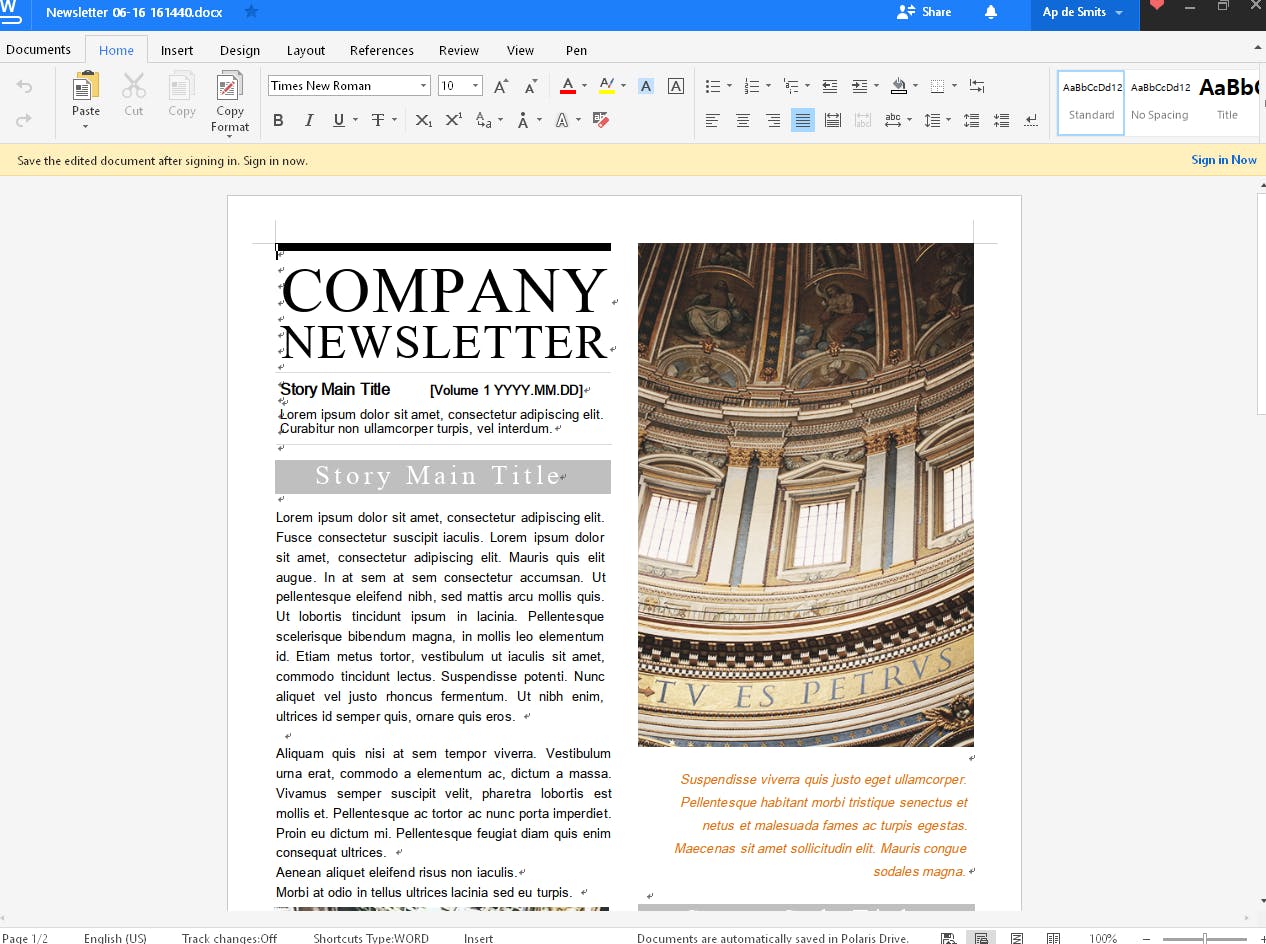The height and width of the screenshot is (944, 1266).
Task: Open line spacing dropdown
Action: [947, 120]
